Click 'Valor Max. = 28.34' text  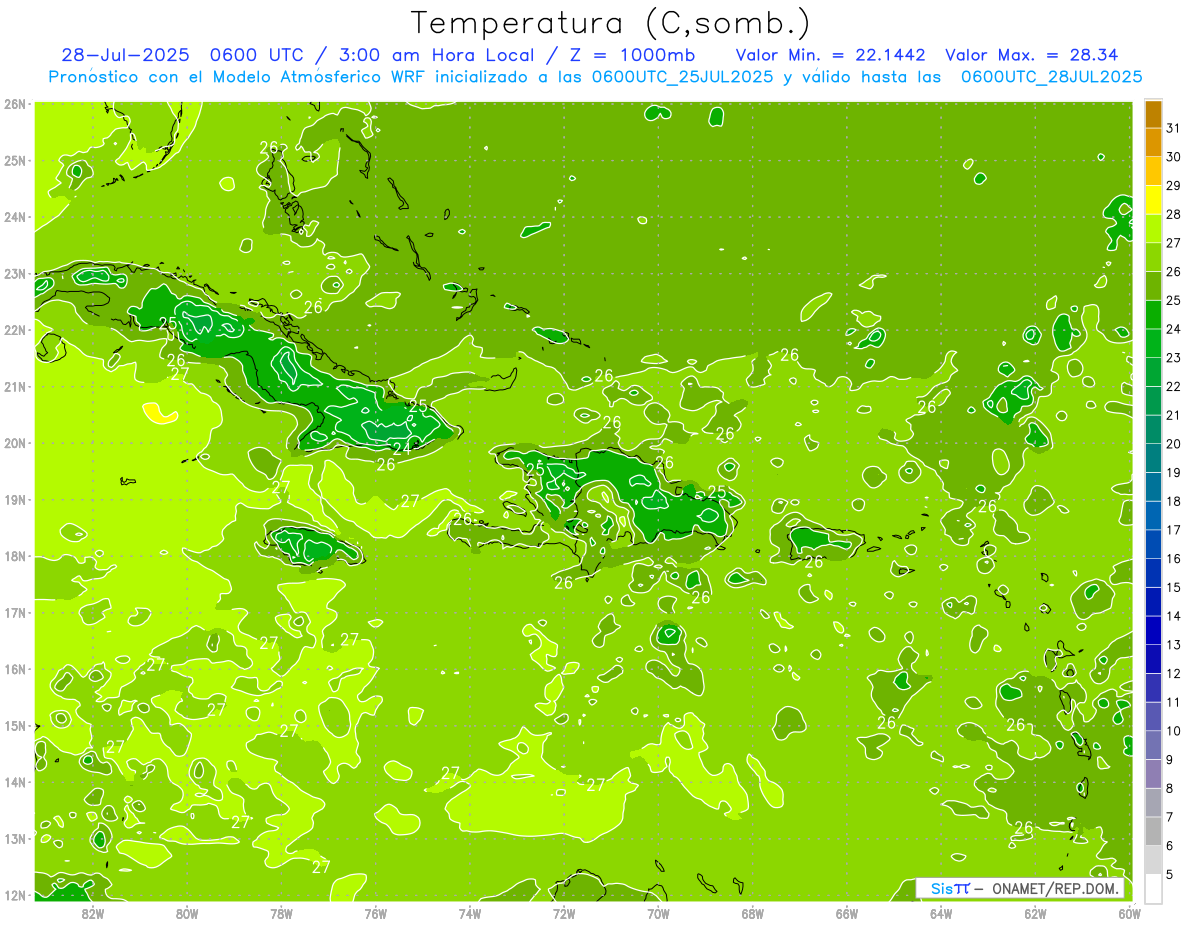pyautogui.click(x=1032, y=55)
